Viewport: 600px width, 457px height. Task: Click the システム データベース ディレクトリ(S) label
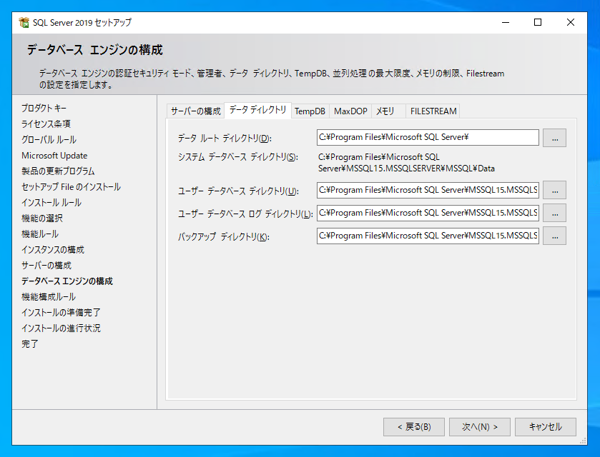(238, 157)
